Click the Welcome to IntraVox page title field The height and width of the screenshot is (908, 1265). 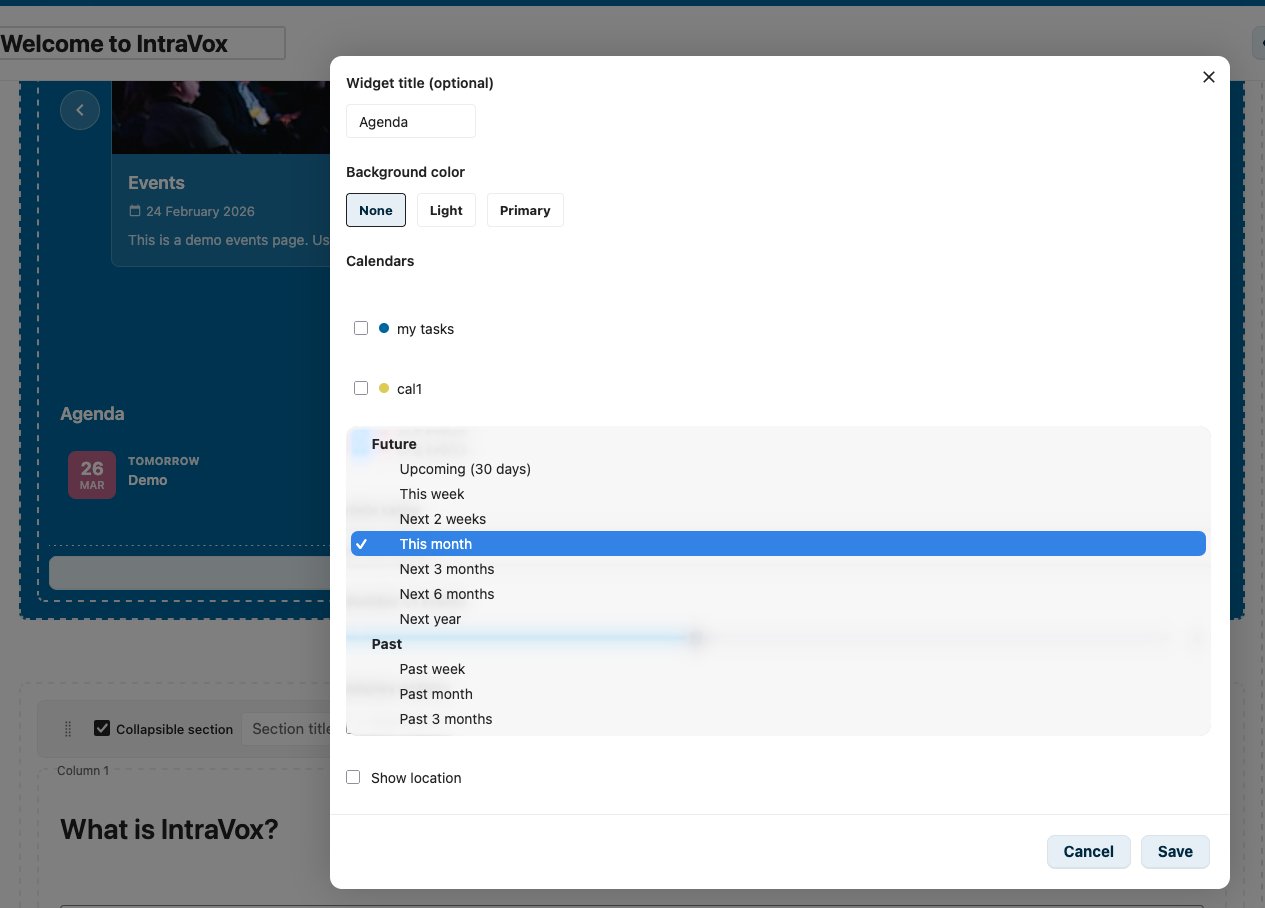142,44
